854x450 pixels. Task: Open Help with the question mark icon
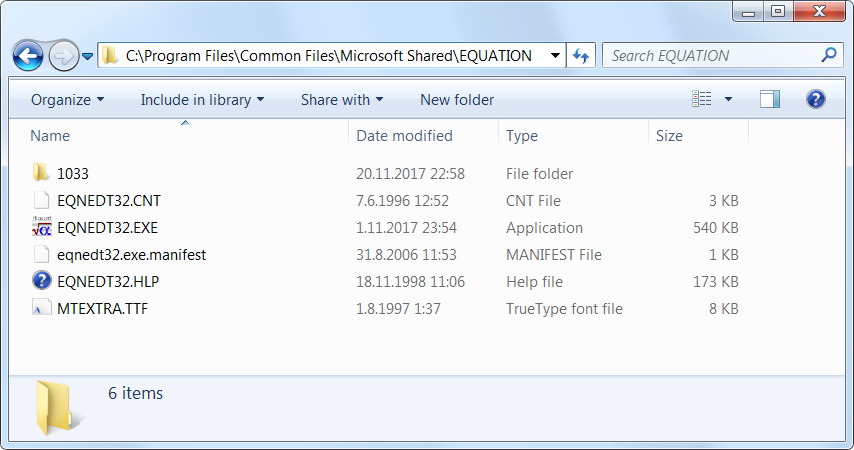click(x=815, y=99)
